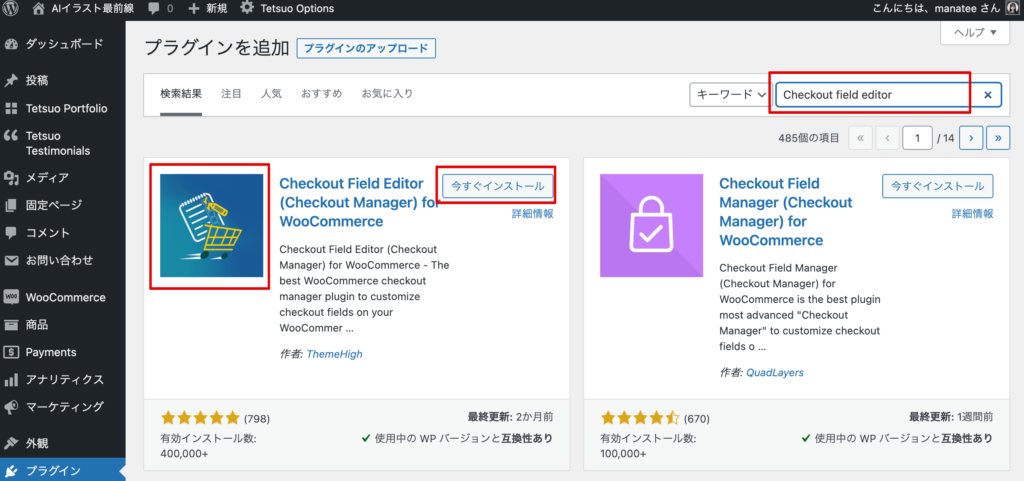Viewport: 1024px width, 481px height.
Task: Open the マーケティング marketing menu
Action: pyautogui.click(x=64, y=406)
